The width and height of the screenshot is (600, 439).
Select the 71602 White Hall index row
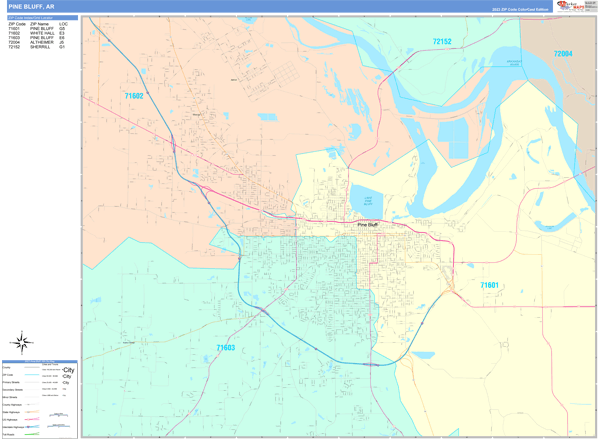pos(37,33)
